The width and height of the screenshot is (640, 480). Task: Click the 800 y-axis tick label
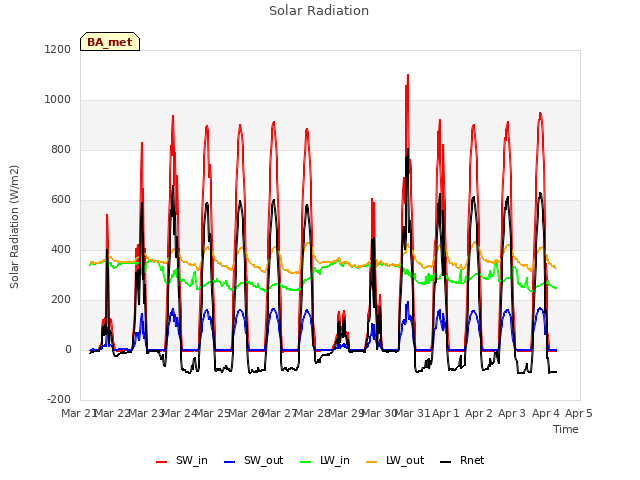61,150
